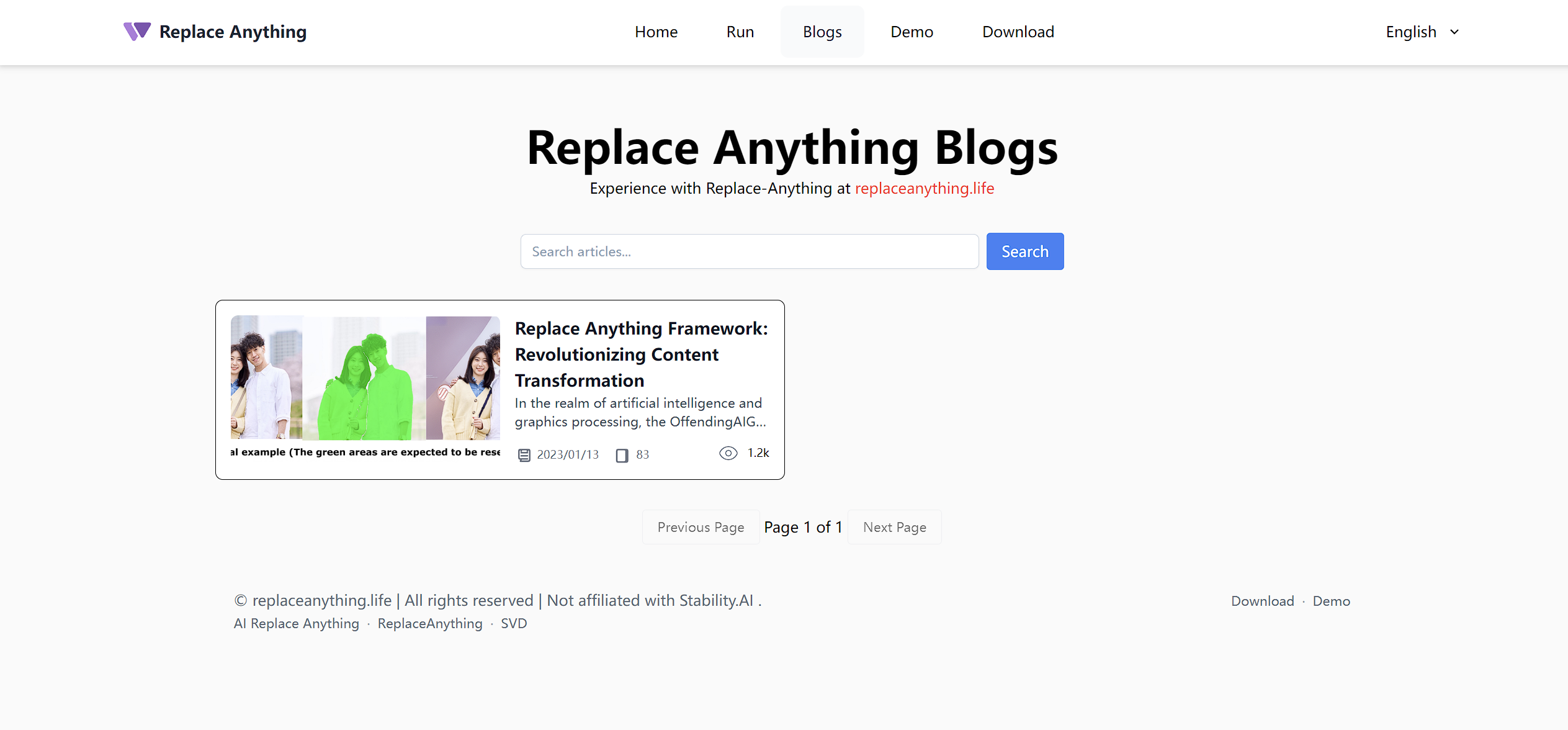Click the calendar icon next to 2023/01/13
The width and height of the screenshot is (1568, 730).
pos(523,454)
